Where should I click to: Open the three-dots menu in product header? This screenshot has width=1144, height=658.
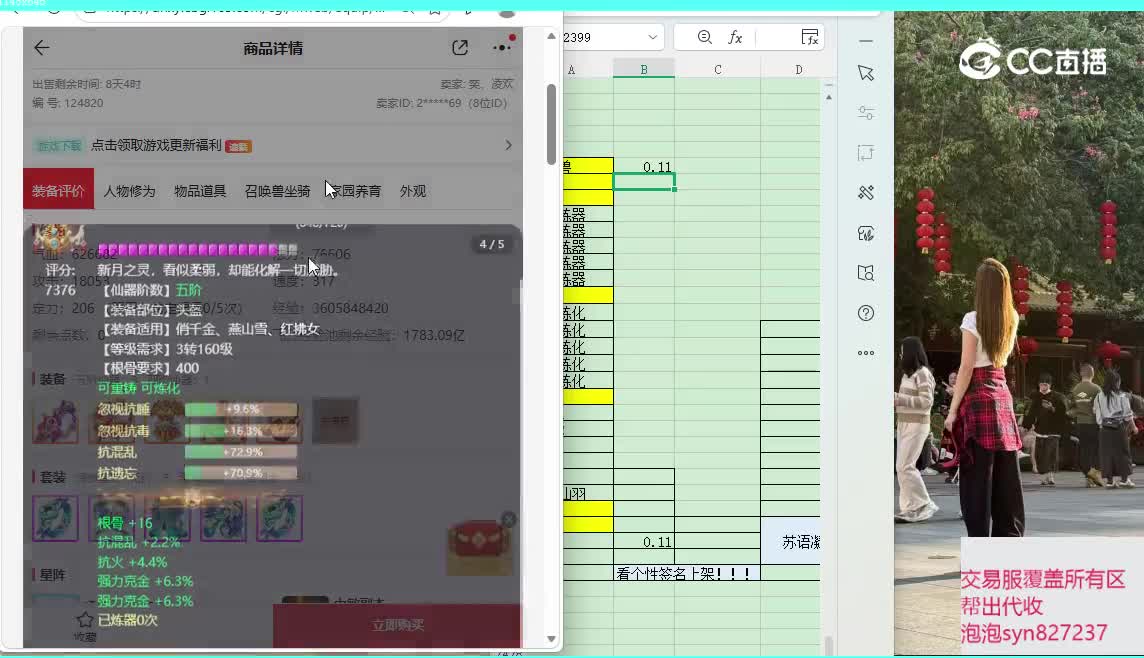coord(502,48)
